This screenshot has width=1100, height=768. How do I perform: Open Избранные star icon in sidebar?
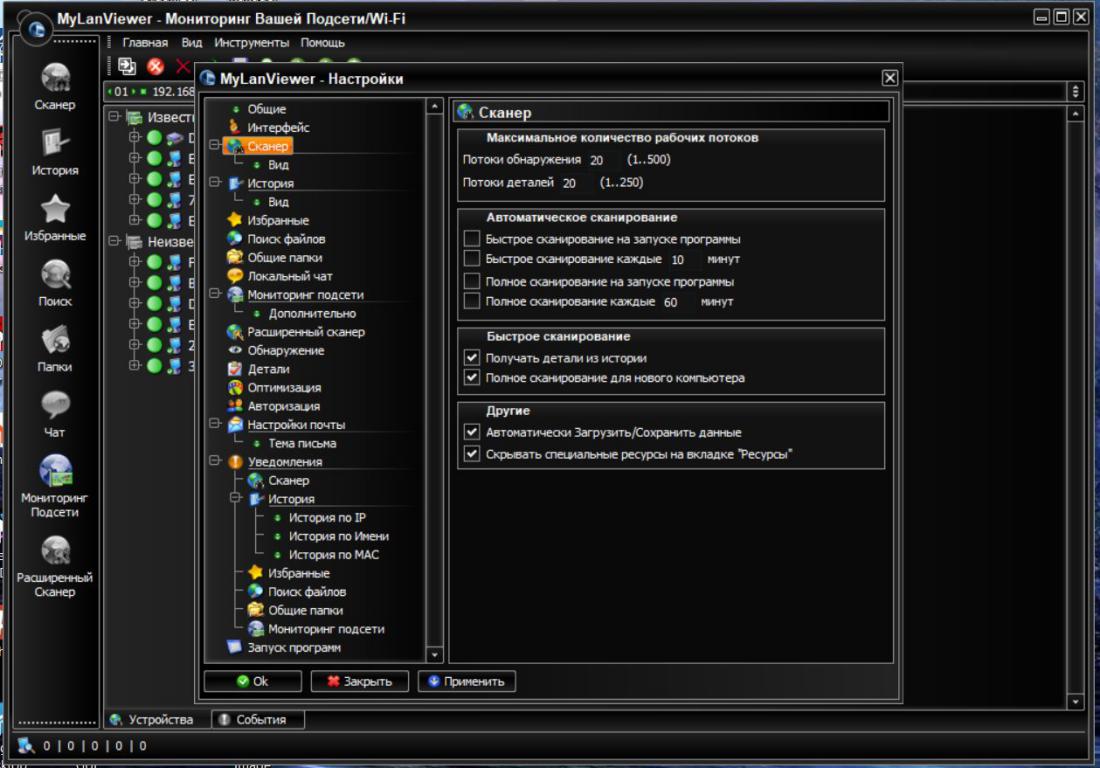[55, 210]
